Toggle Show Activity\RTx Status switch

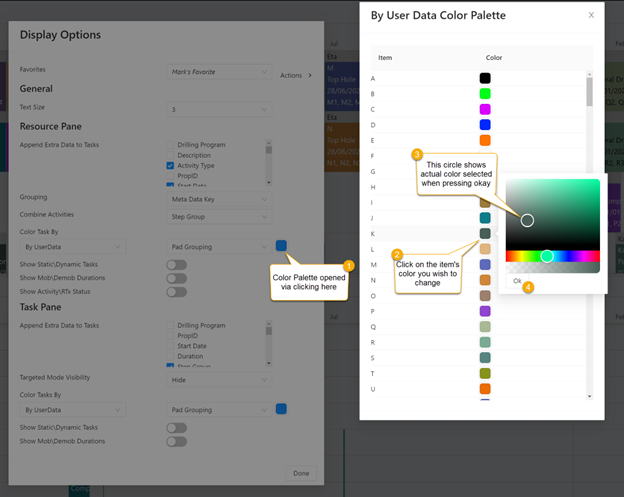[x=177, y=292]
